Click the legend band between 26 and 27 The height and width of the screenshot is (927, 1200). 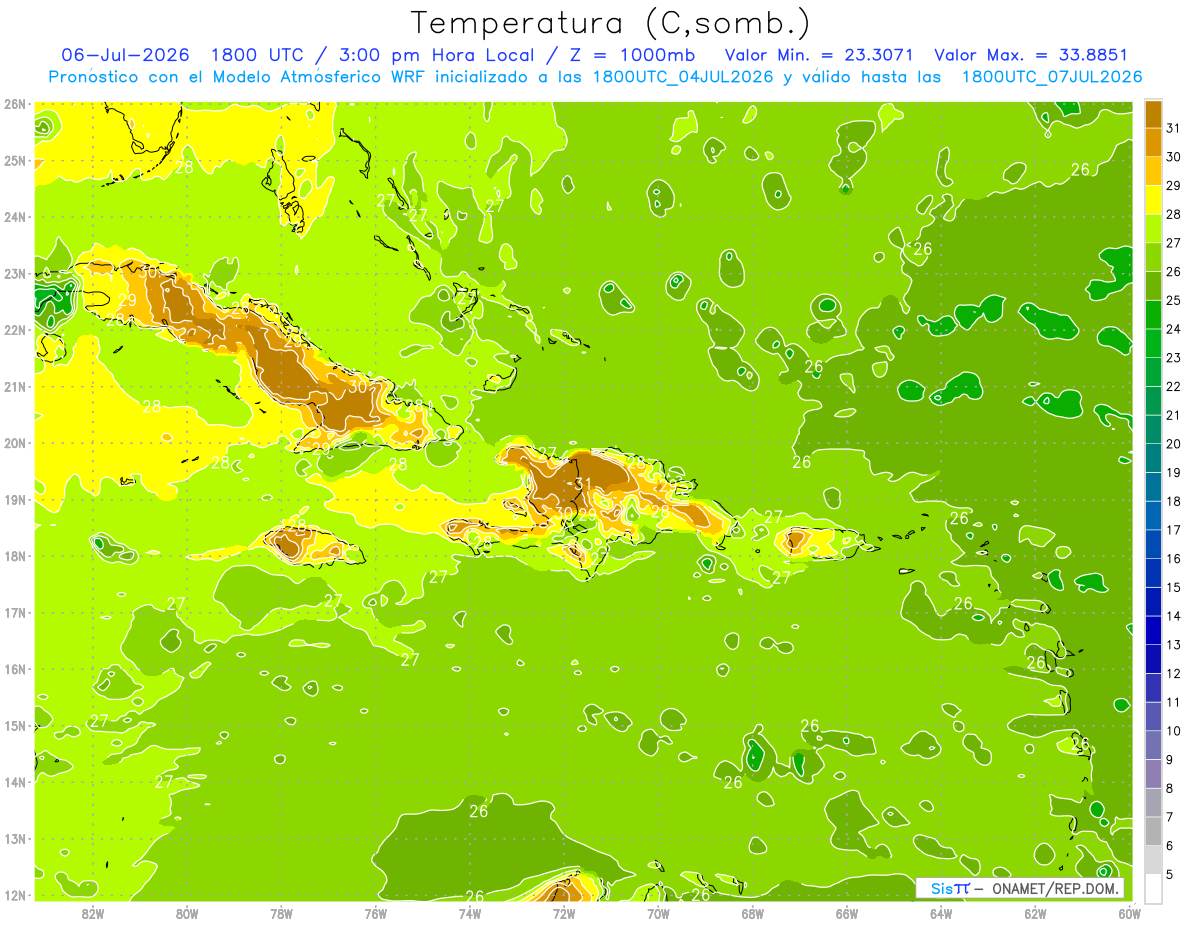click(x=1153, y=257)
